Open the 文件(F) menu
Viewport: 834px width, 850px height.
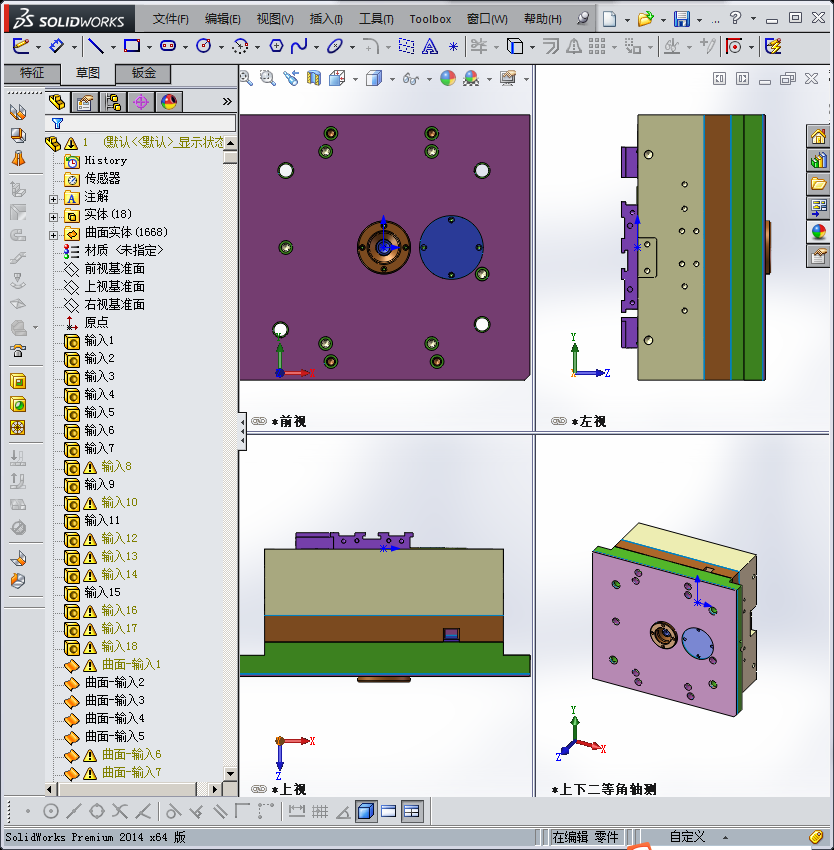[170, 19]
